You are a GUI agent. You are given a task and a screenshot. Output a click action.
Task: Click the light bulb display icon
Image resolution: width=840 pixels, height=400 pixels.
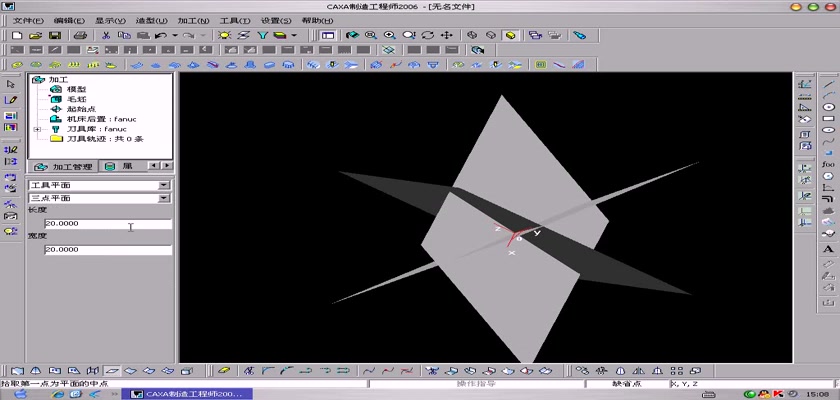pyautogui.click(x=224, y=35)
